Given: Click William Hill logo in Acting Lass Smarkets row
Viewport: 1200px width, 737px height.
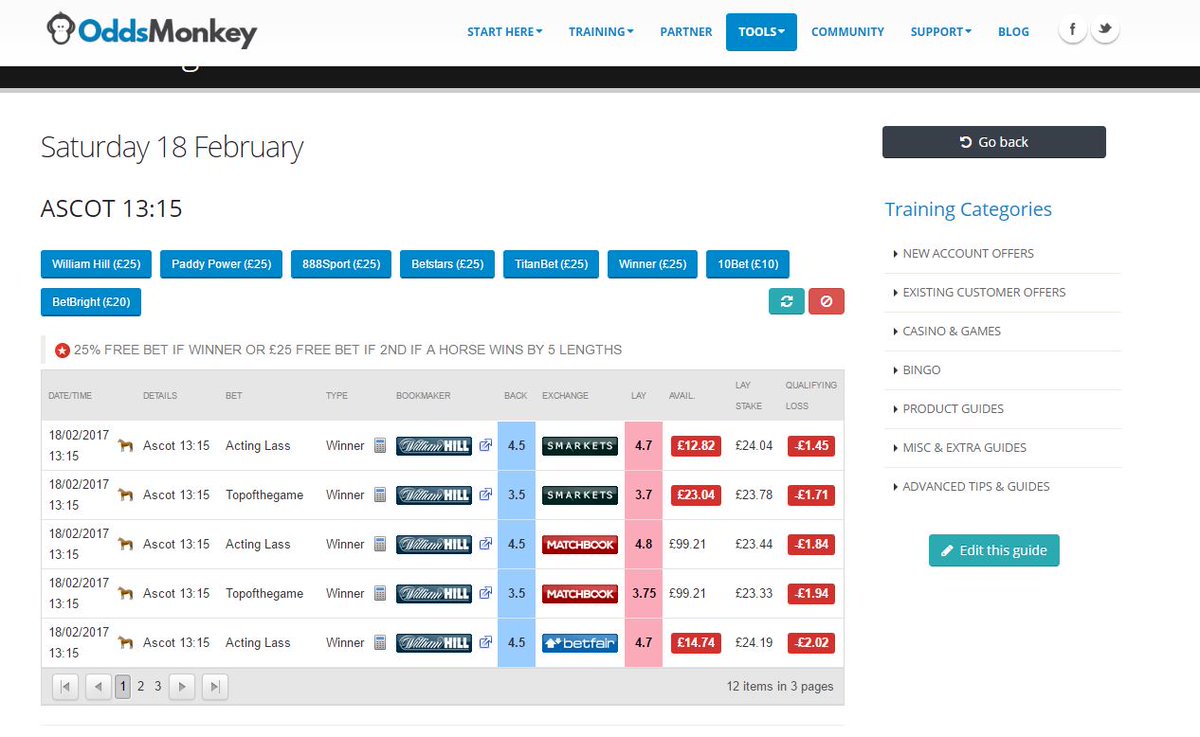Looking at the screenshot, I should pos(434,445).
